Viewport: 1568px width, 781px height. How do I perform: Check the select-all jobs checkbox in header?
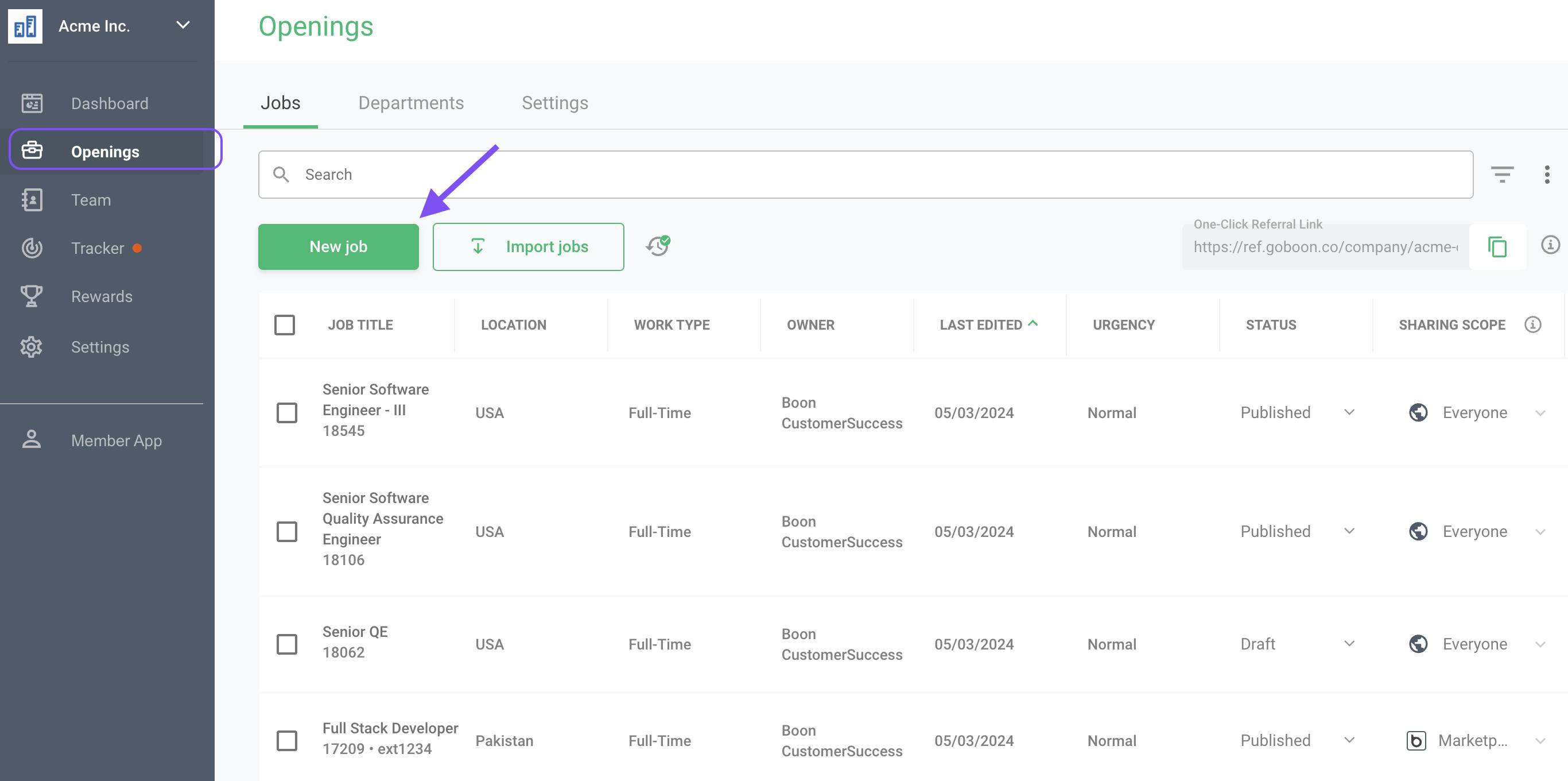click(284, 324)
